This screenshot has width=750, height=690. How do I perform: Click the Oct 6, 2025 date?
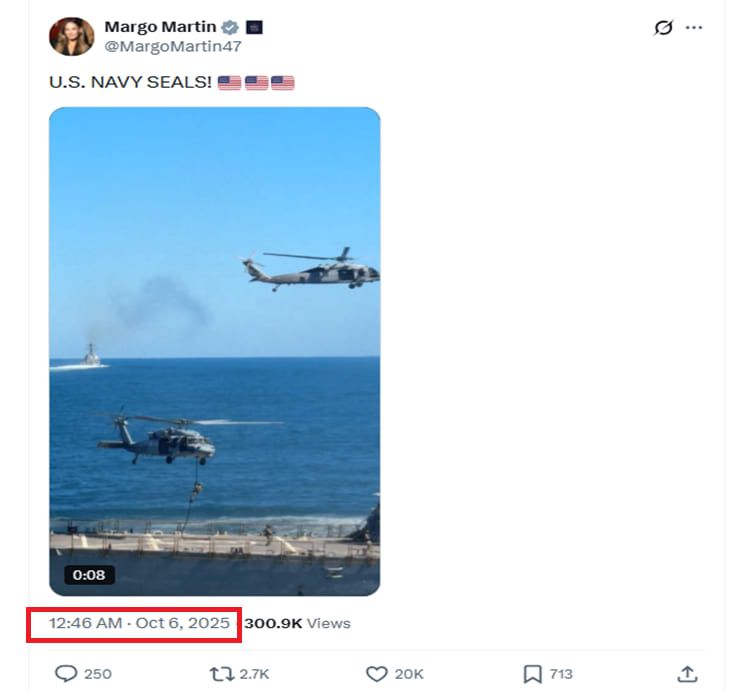pos(183,623)
